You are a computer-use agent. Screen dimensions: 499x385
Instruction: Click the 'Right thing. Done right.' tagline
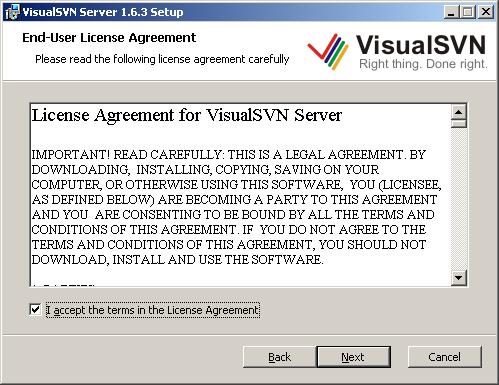(x=423, y=64)
